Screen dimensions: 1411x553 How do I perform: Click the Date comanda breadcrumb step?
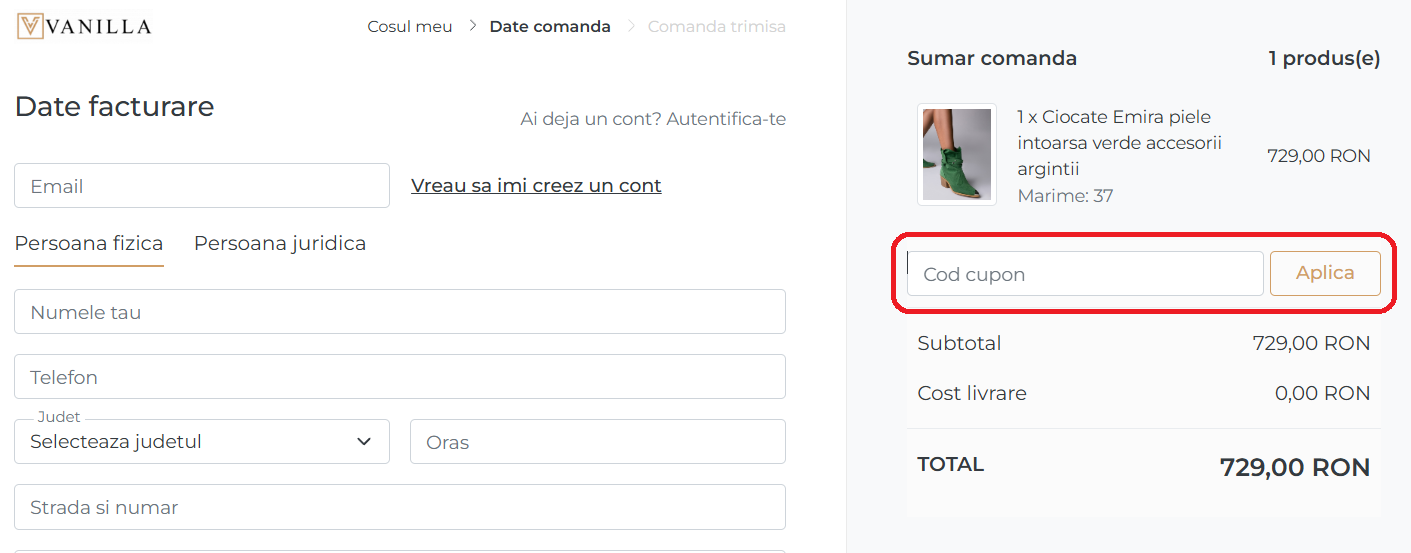click(550, 27)
